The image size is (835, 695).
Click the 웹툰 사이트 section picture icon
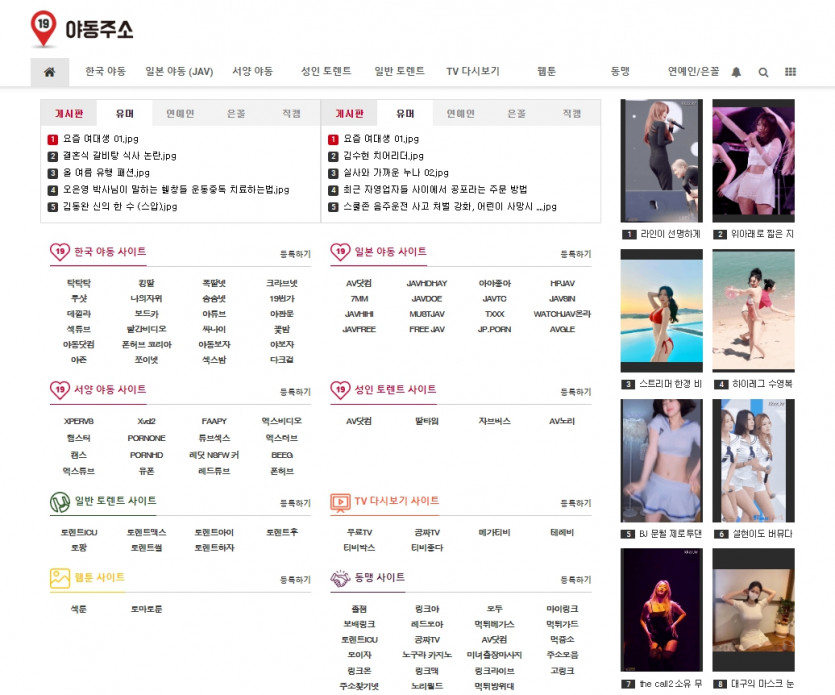[x=59, y=578]
